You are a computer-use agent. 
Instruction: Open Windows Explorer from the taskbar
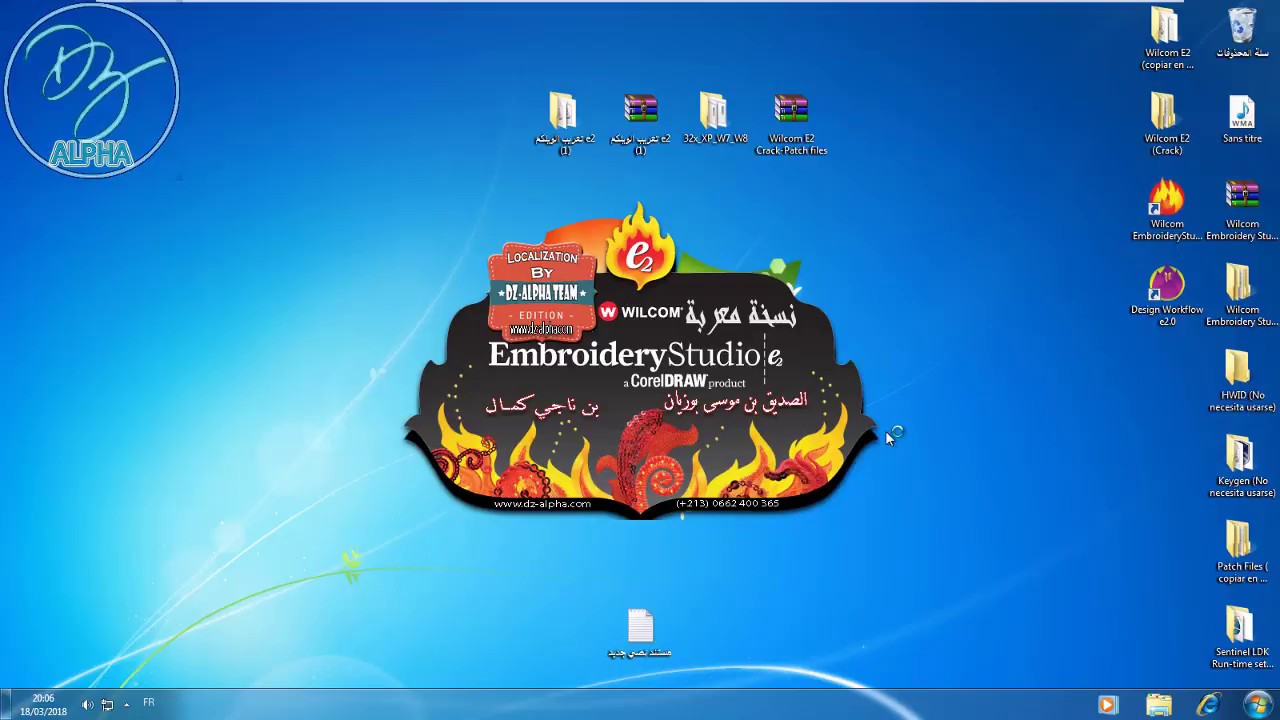pyautogui.click(x=1158, y=705)
